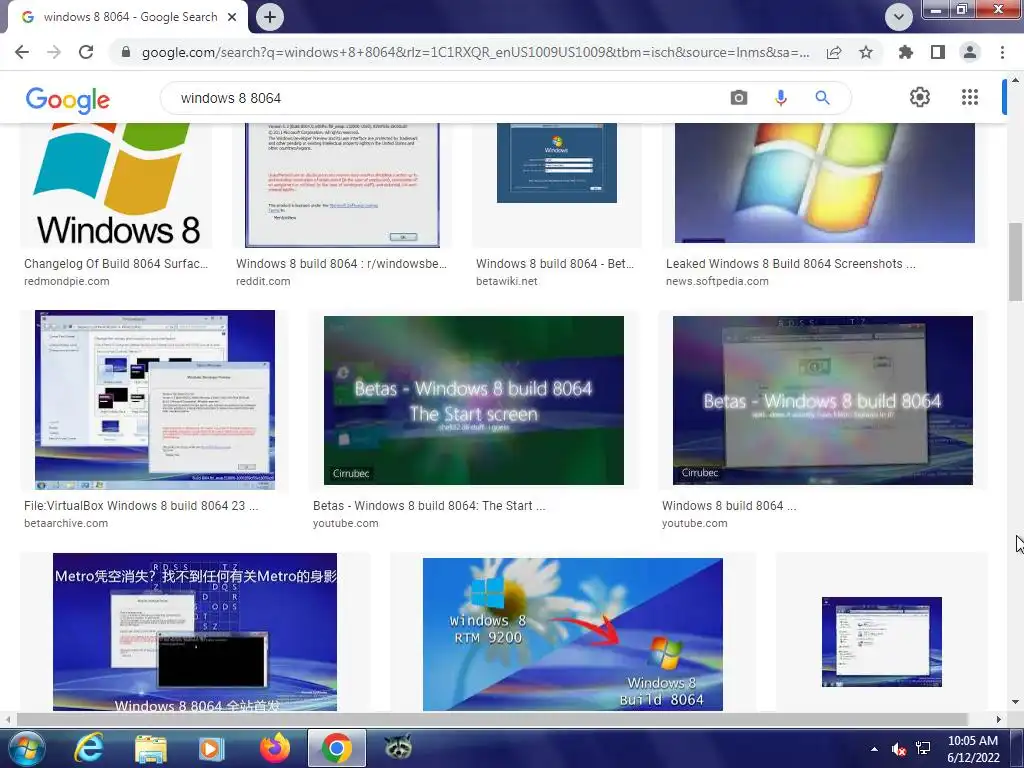This screenshot has height=768, width=1024.
Task: Click the horizontal scrollbar left arrow
Action: coord(7,719)
